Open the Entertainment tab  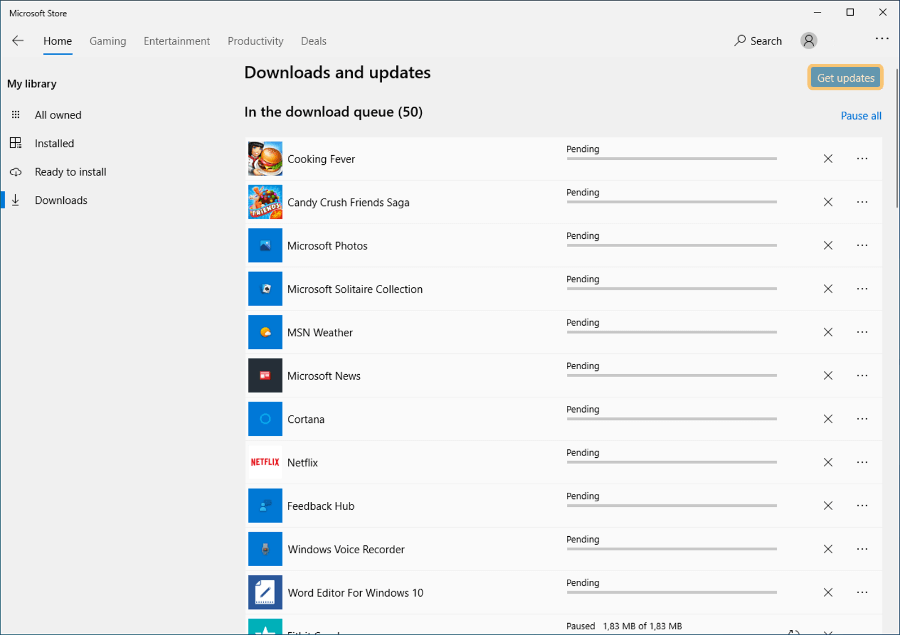(x=177, y=41)
